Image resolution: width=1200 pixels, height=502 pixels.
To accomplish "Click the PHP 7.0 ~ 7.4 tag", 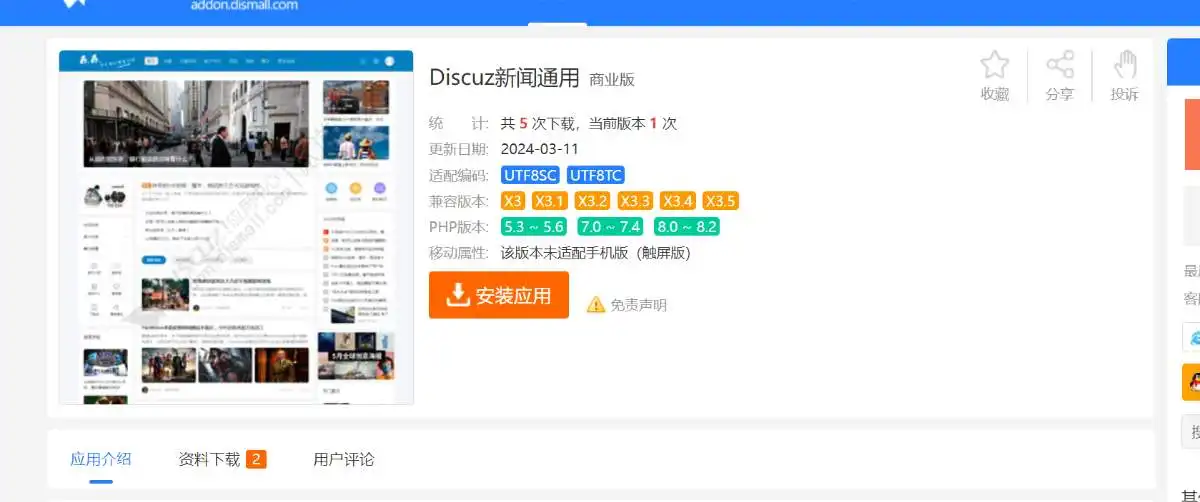I will coord(610,227).
